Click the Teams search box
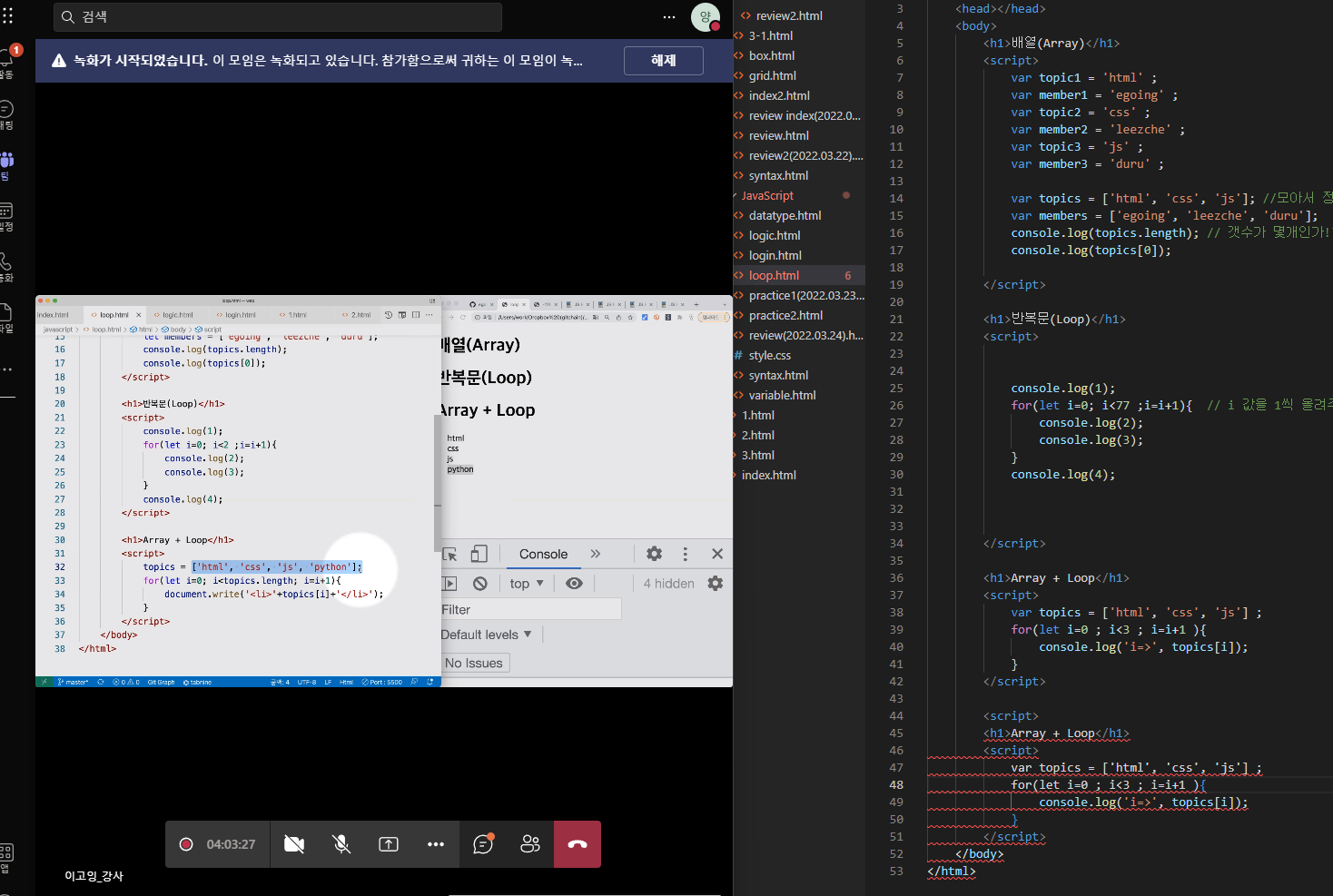 pos(278,17)
